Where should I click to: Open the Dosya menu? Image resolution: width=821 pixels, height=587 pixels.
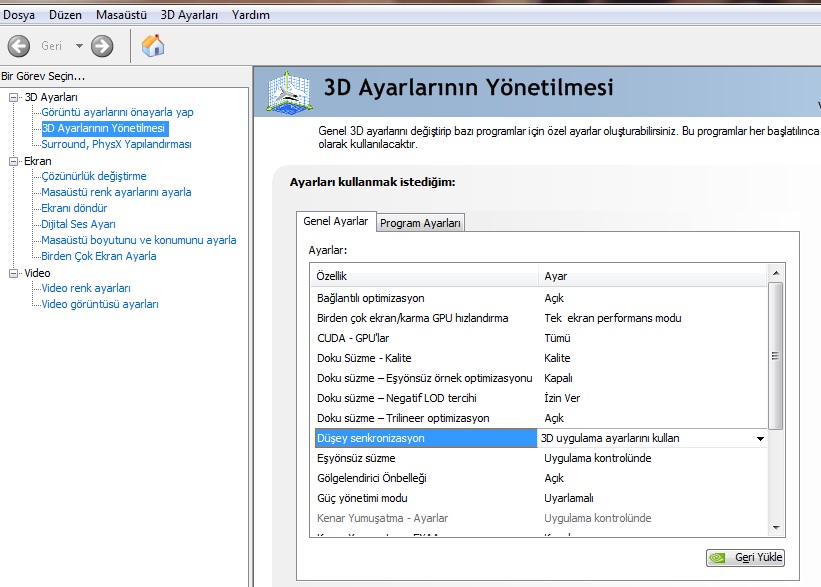click(19, 15)
